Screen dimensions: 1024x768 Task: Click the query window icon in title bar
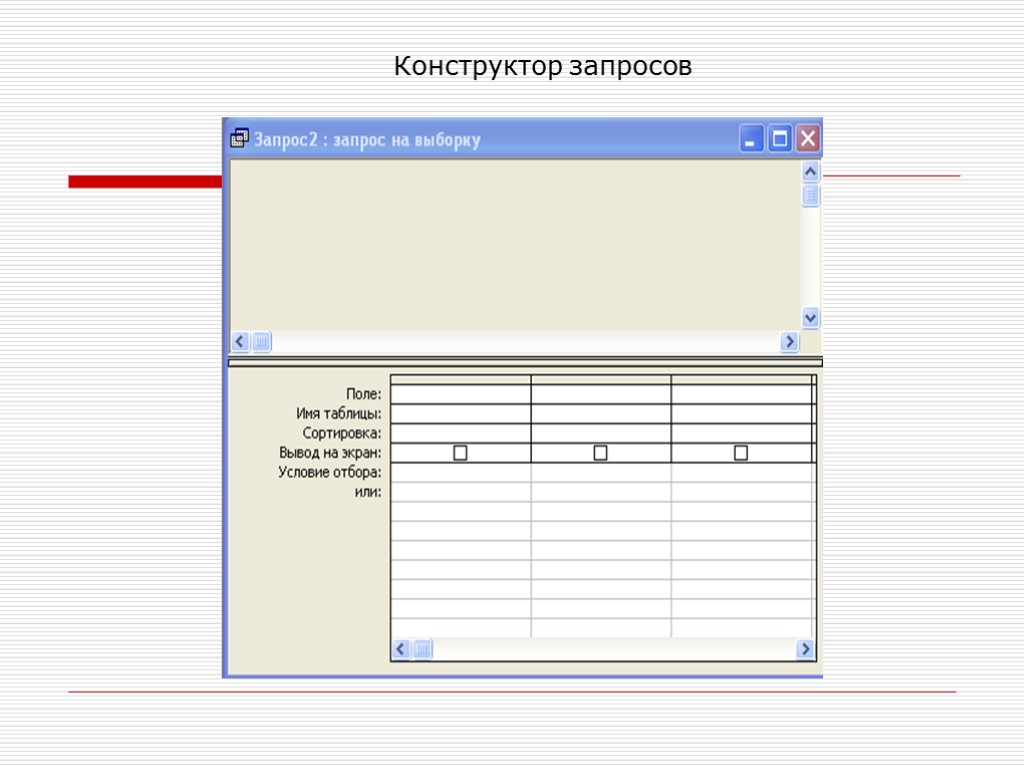coord(239,138)
